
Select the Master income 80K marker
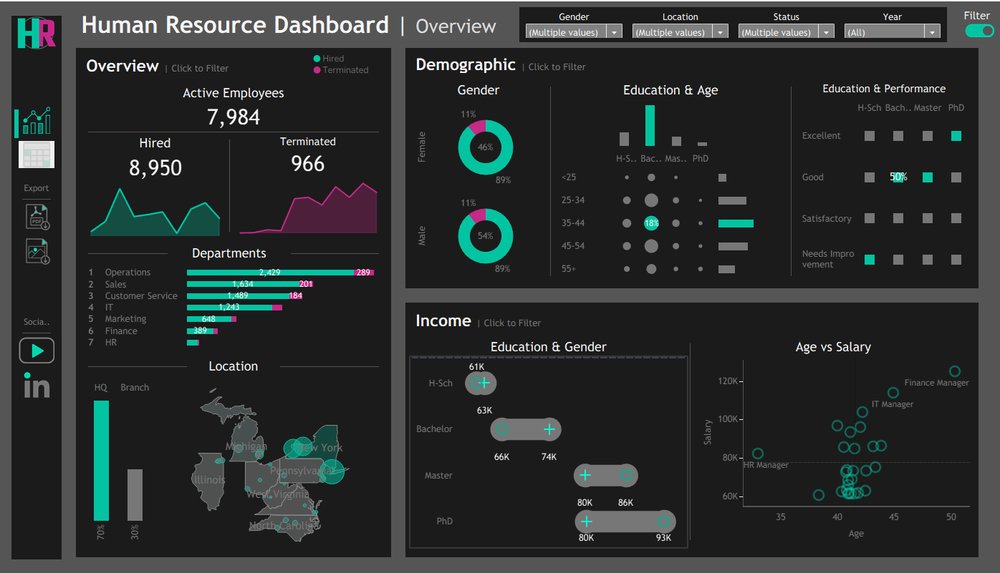click(585, 475)
